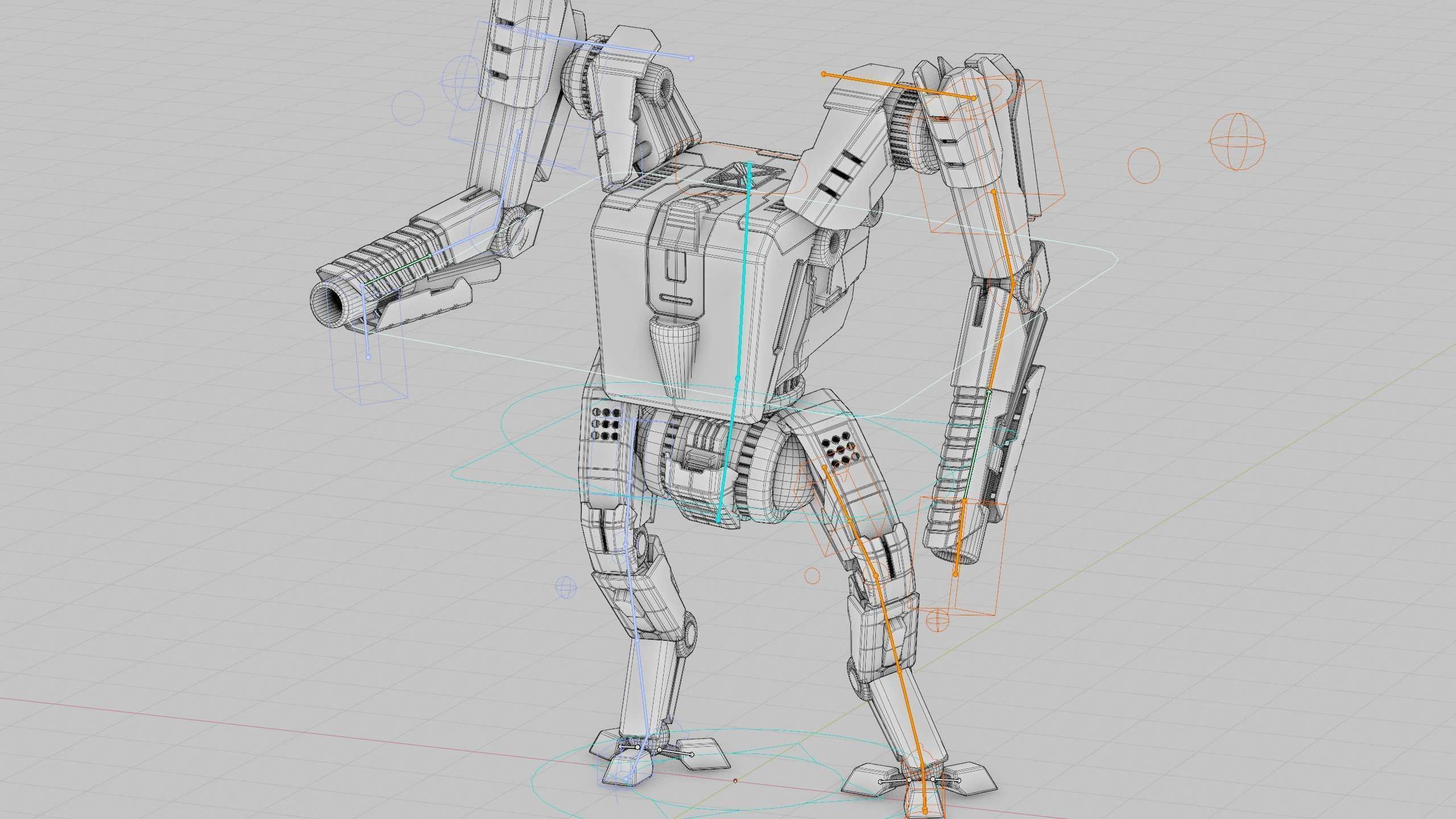
Task: Select the orange dot on the ground
Action: (x=735, y=781)
